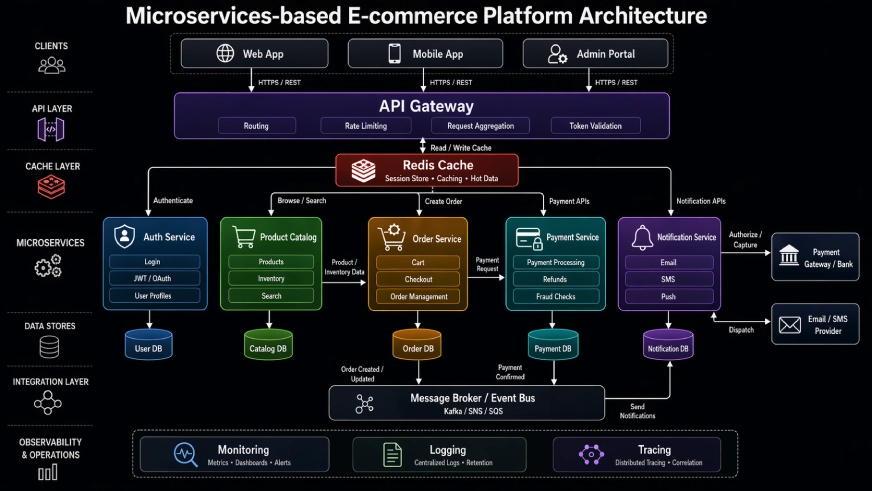Click the Notification Service bell icon
Image resolution: width=872 pixels, height=491 pixels.
click(x=641, y=237)
